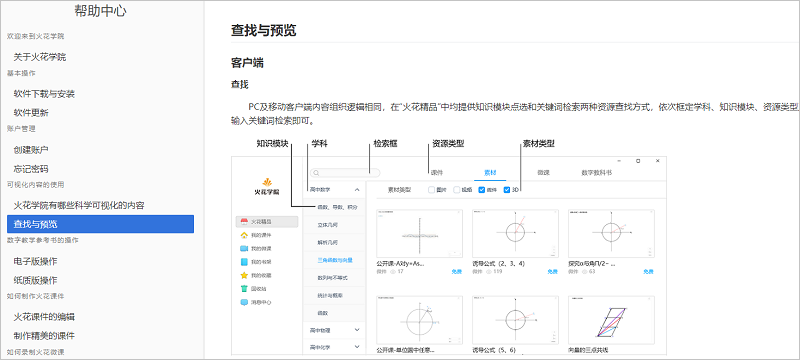Switch to the 课件 tab
The width and height of the screenshot is (800, 360).
pos(437,173)
